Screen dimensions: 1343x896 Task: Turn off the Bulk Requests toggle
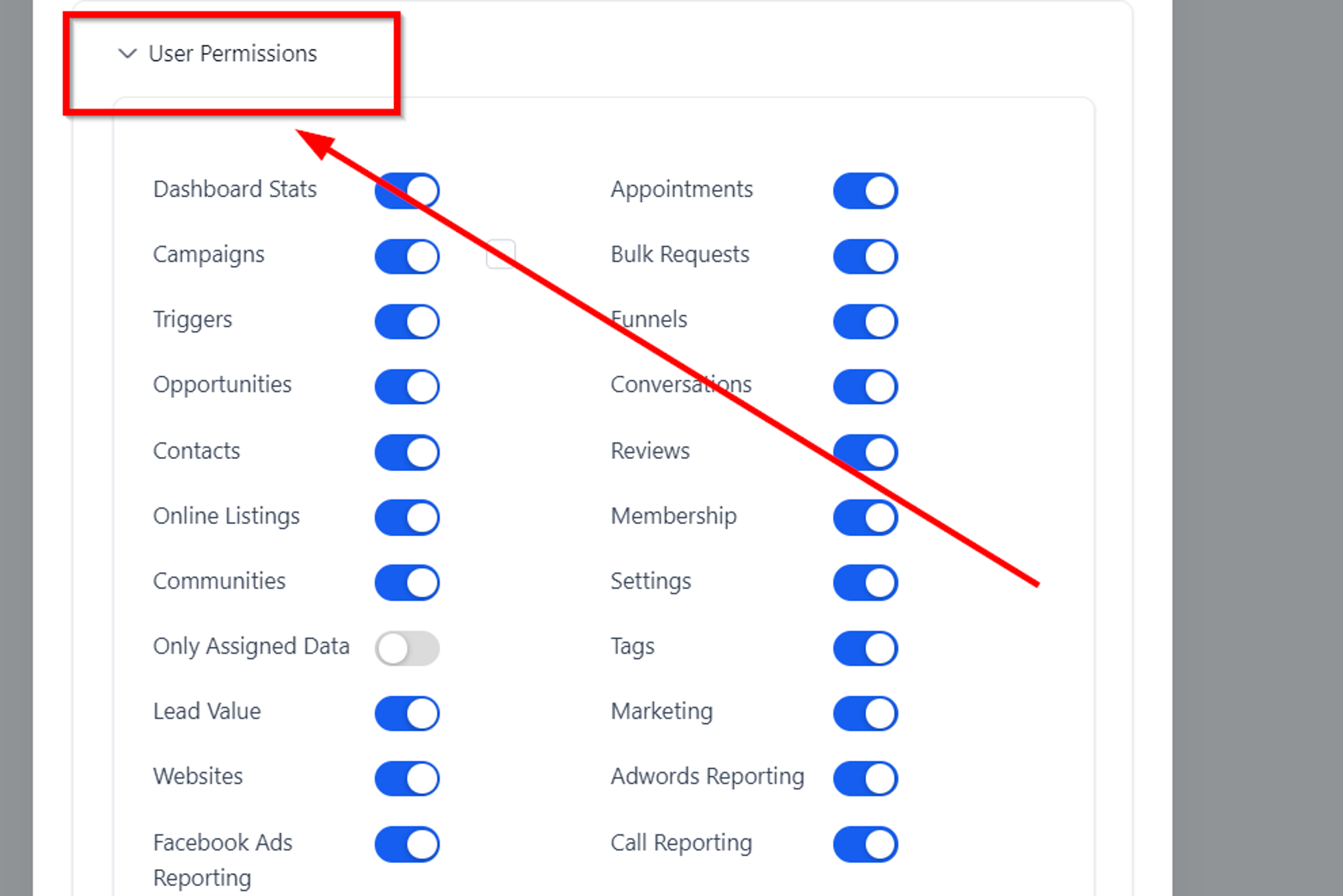(866, 256)
